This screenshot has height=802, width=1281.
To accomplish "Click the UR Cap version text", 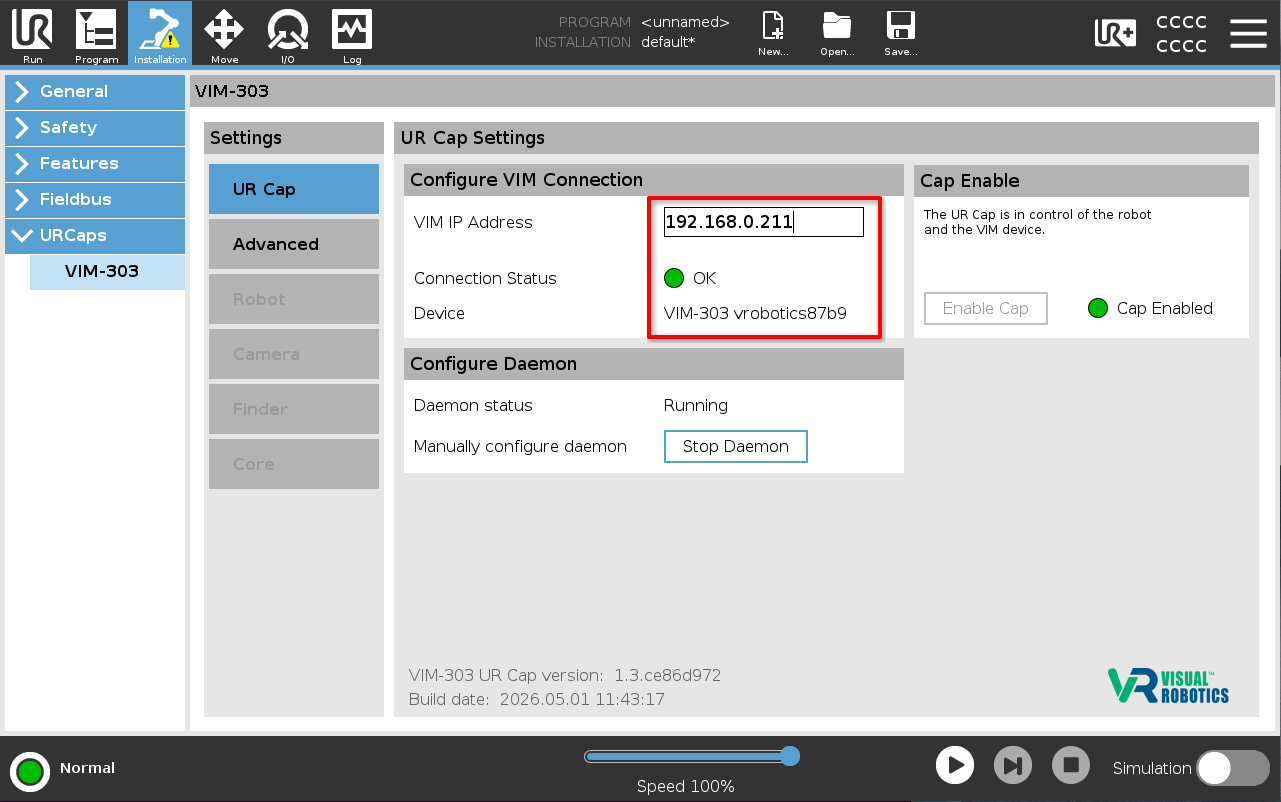I will click(565, 675).
